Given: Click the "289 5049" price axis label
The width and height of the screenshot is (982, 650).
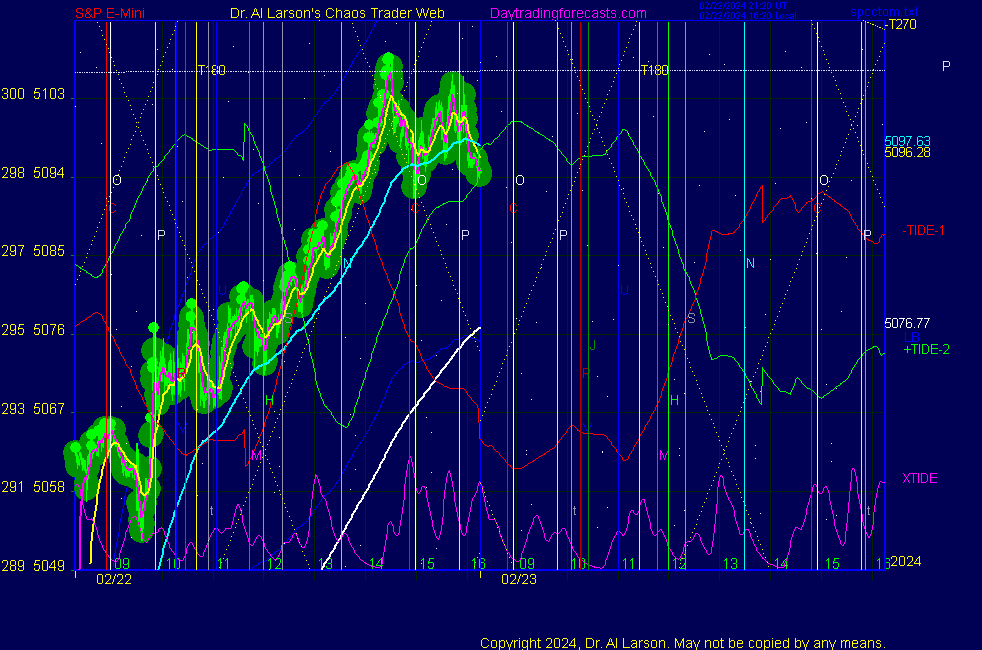Looking at the screenshot, I should click(x=33, y=565).
